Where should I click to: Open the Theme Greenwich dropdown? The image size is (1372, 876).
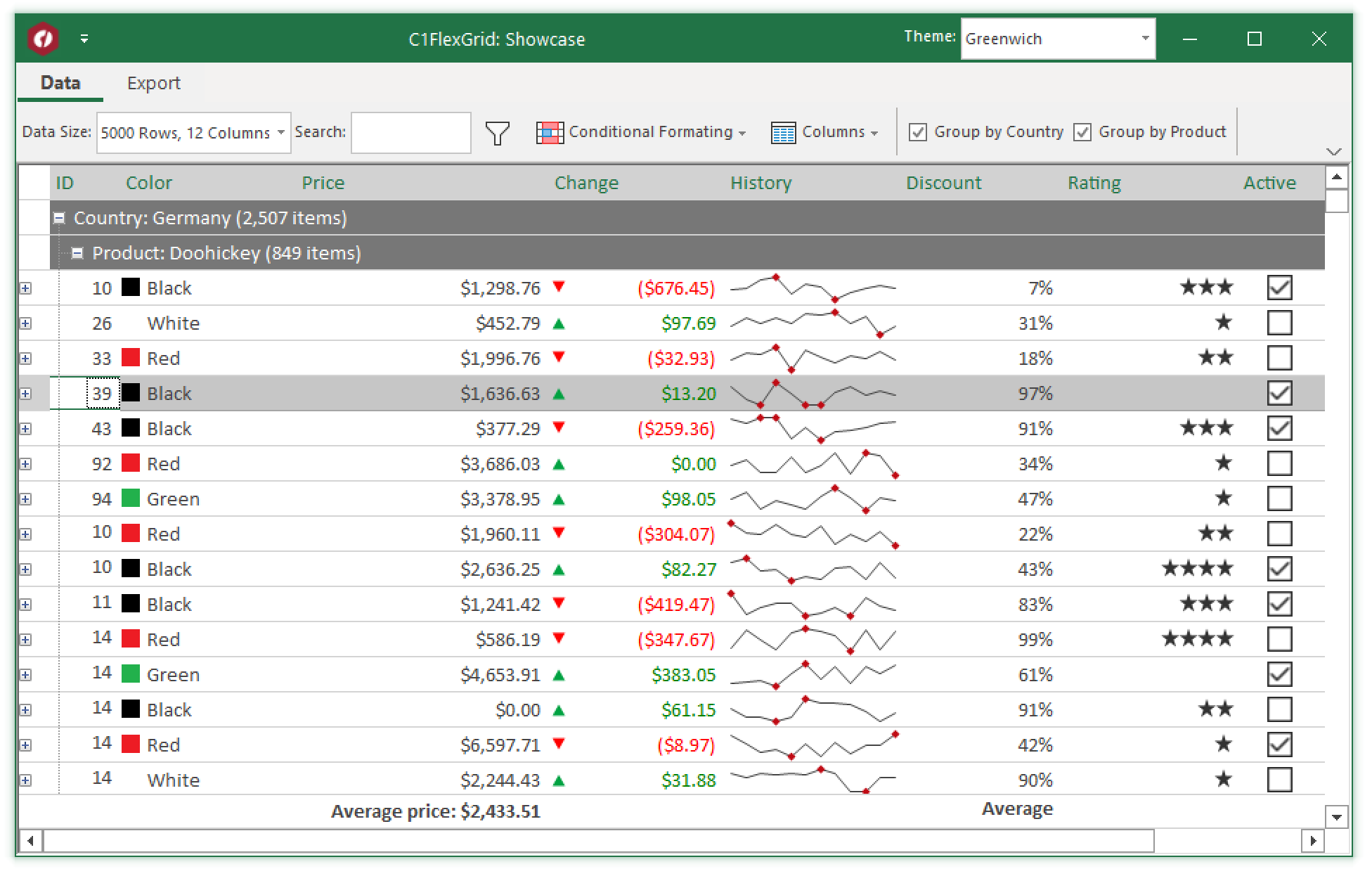(1145, 39)
